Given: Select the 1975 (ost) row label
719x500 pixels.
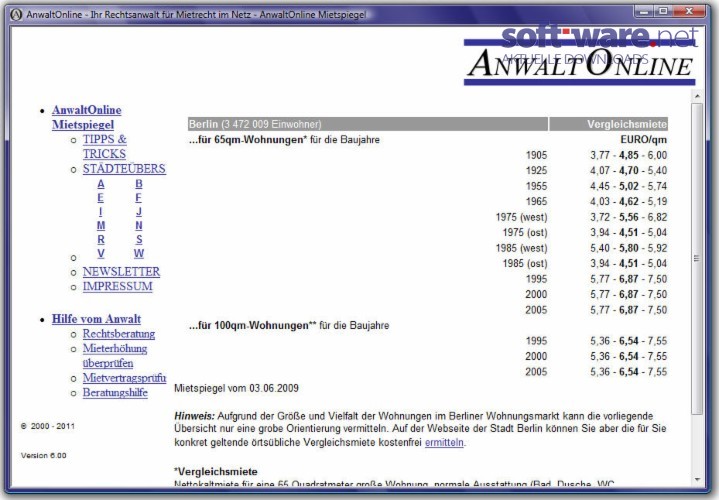Looking at the screenshot, I should 525,233.
